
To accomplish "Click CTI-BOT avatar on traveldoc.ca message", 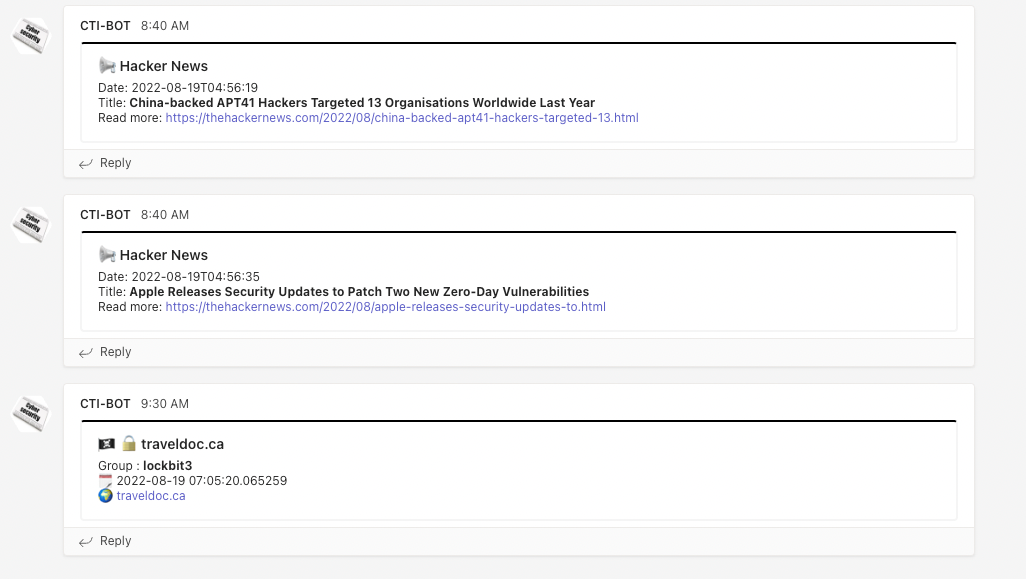I will (30, 414).
